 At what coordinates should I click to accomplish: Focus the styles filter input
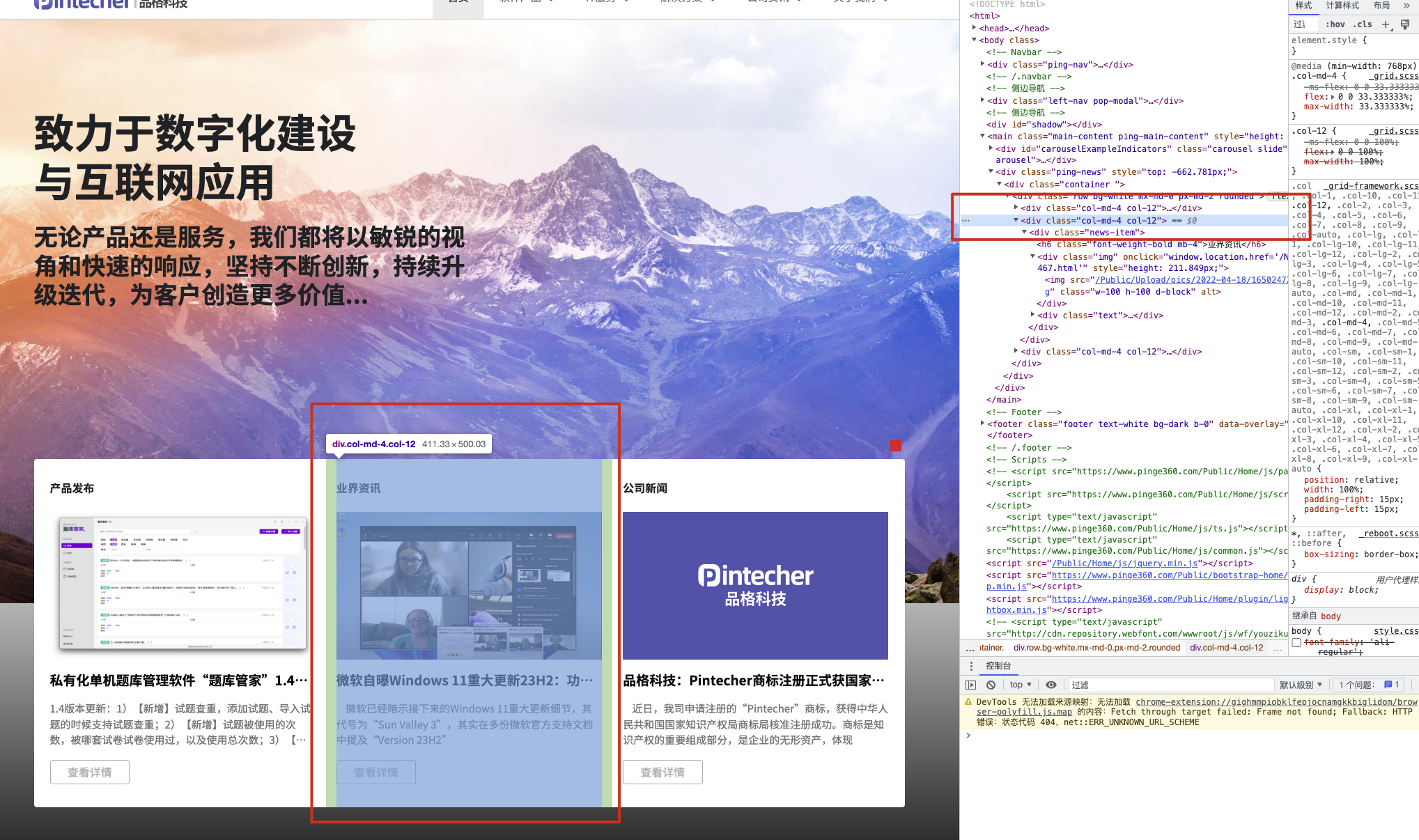click(1303, 24)
